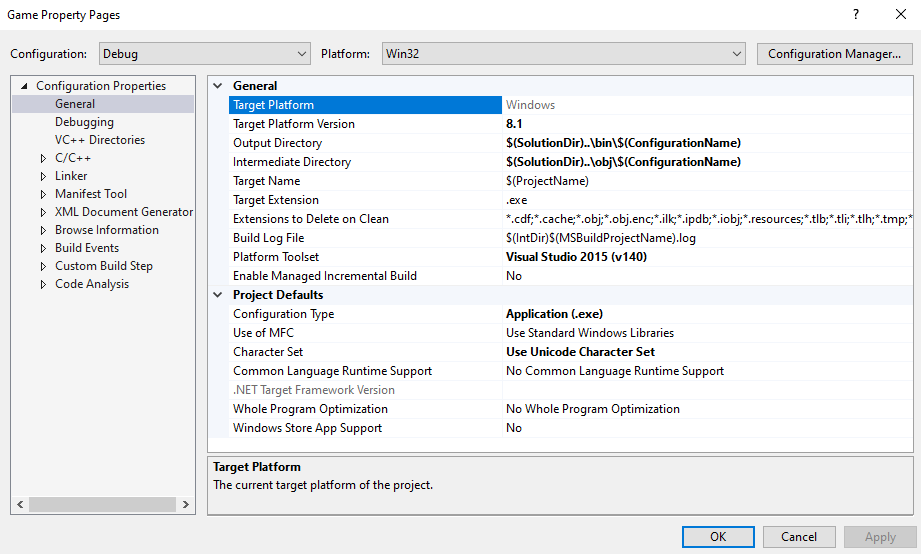Select Debugging in the properties tree
This screenshot has height=554, width=921.
point(85,122)
